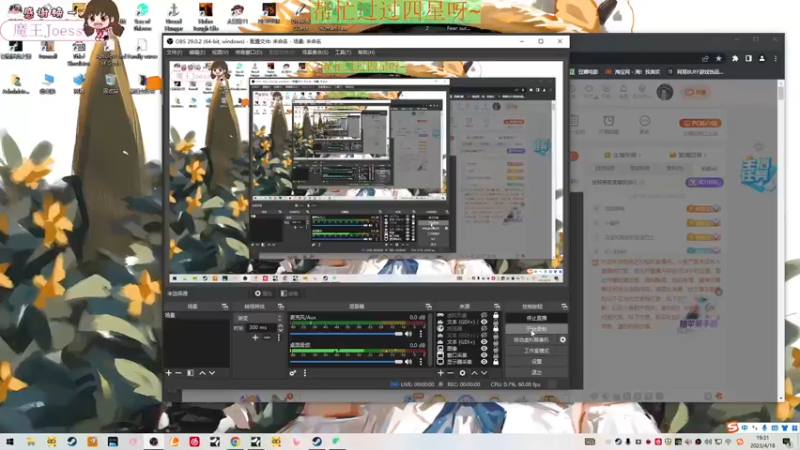This screenshot has height=450, width=800.
Task: Mute the 桌面音频 speaker icon
Action: point(408,362)
